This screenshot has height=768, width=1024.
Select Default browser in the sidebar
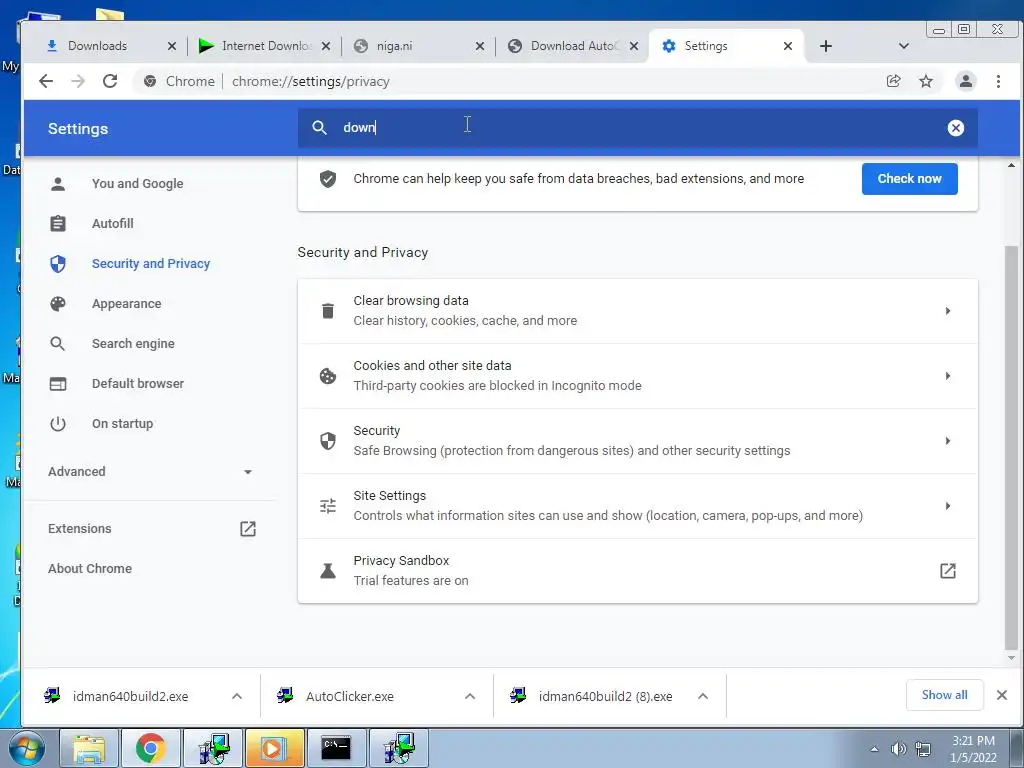pos(137,383)
